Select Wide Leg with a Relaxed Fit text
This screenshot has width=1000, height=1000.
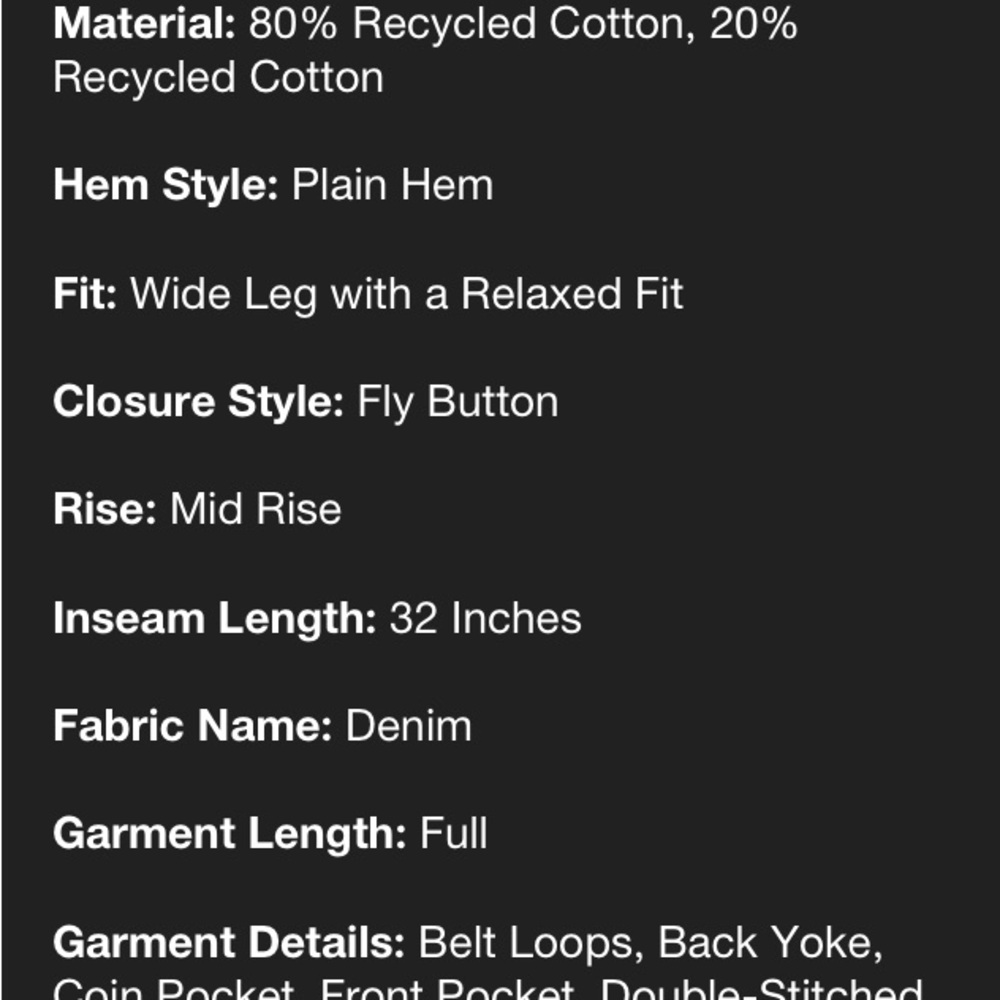coord(407,295)
